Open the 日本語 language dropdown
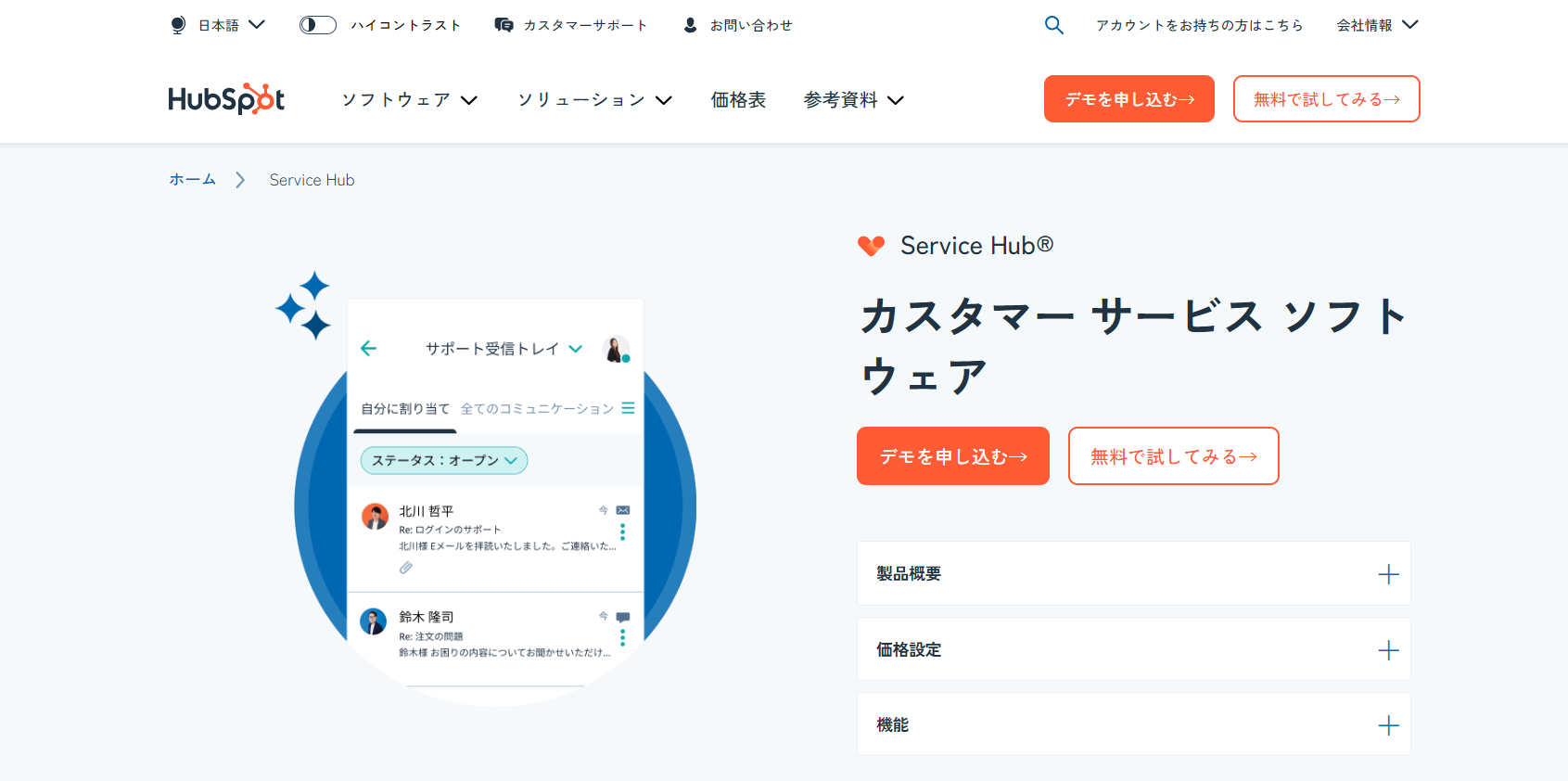This screenshot has width=1568, height=781. coord(232,25)
